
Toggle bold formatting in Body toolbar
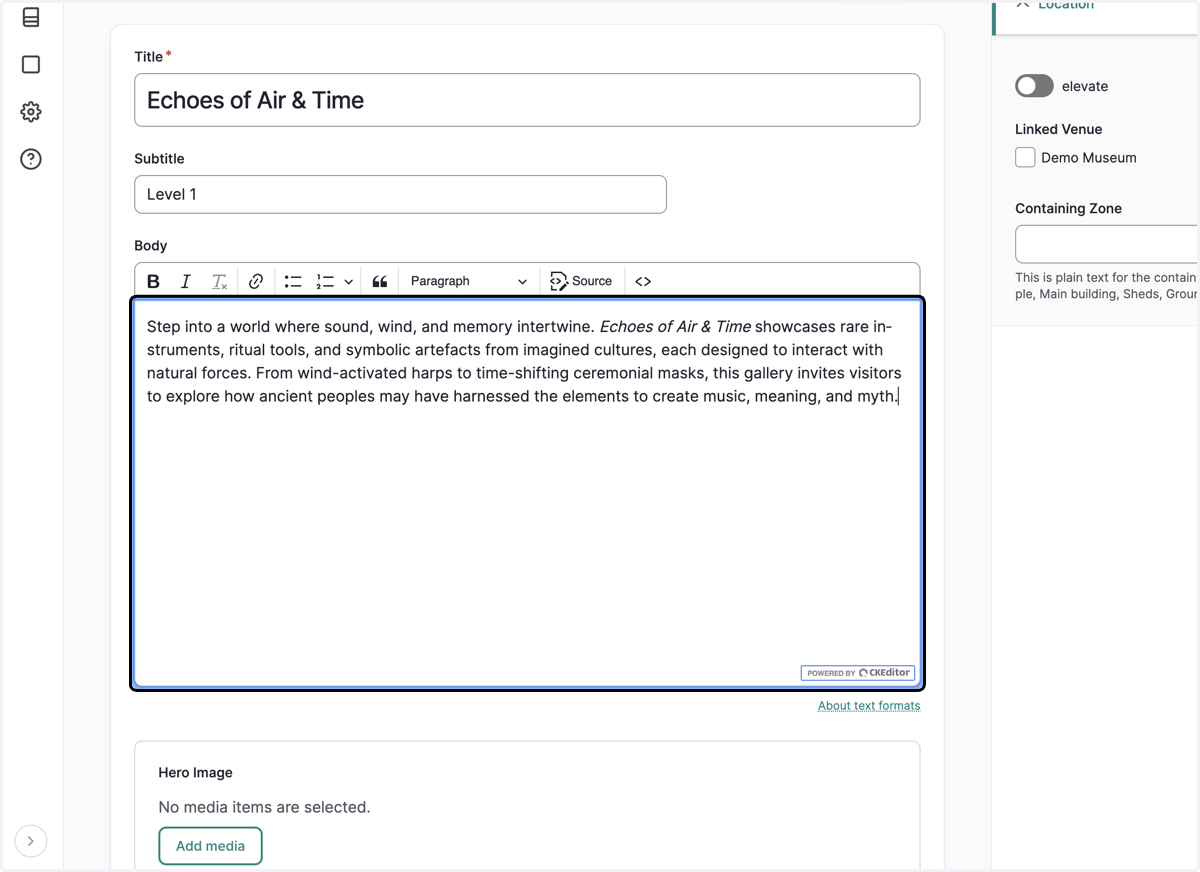pyautogui.click(x=154, y=281)
